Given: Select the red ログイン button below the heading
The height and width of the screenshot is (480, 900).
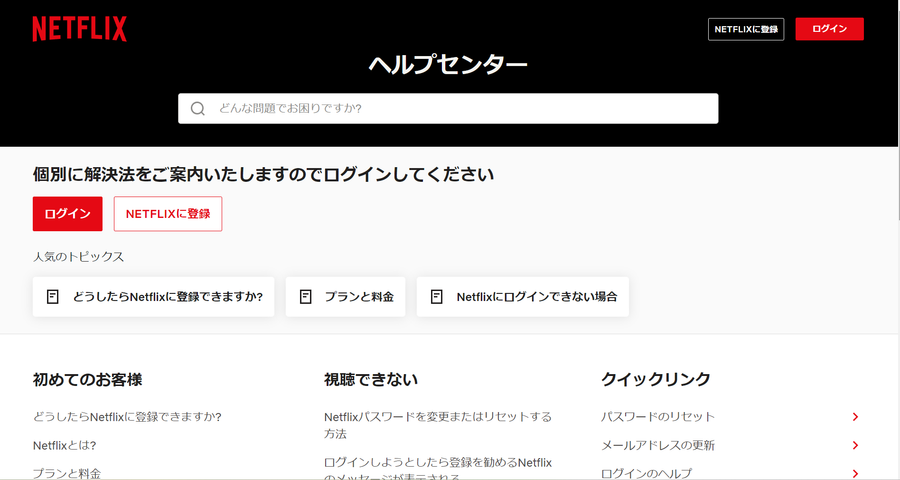Looking at the screenshot, I should [68, 214].
